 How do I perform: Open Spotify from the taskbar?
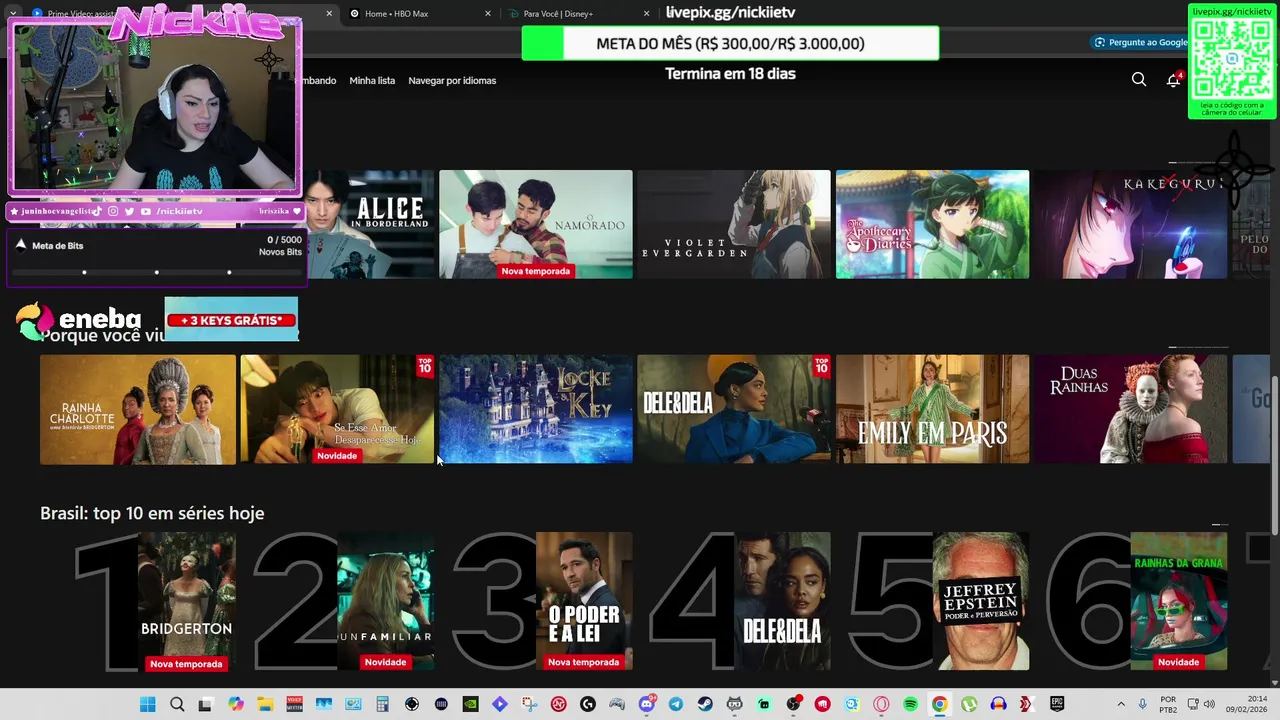click(x=910, y=704)
